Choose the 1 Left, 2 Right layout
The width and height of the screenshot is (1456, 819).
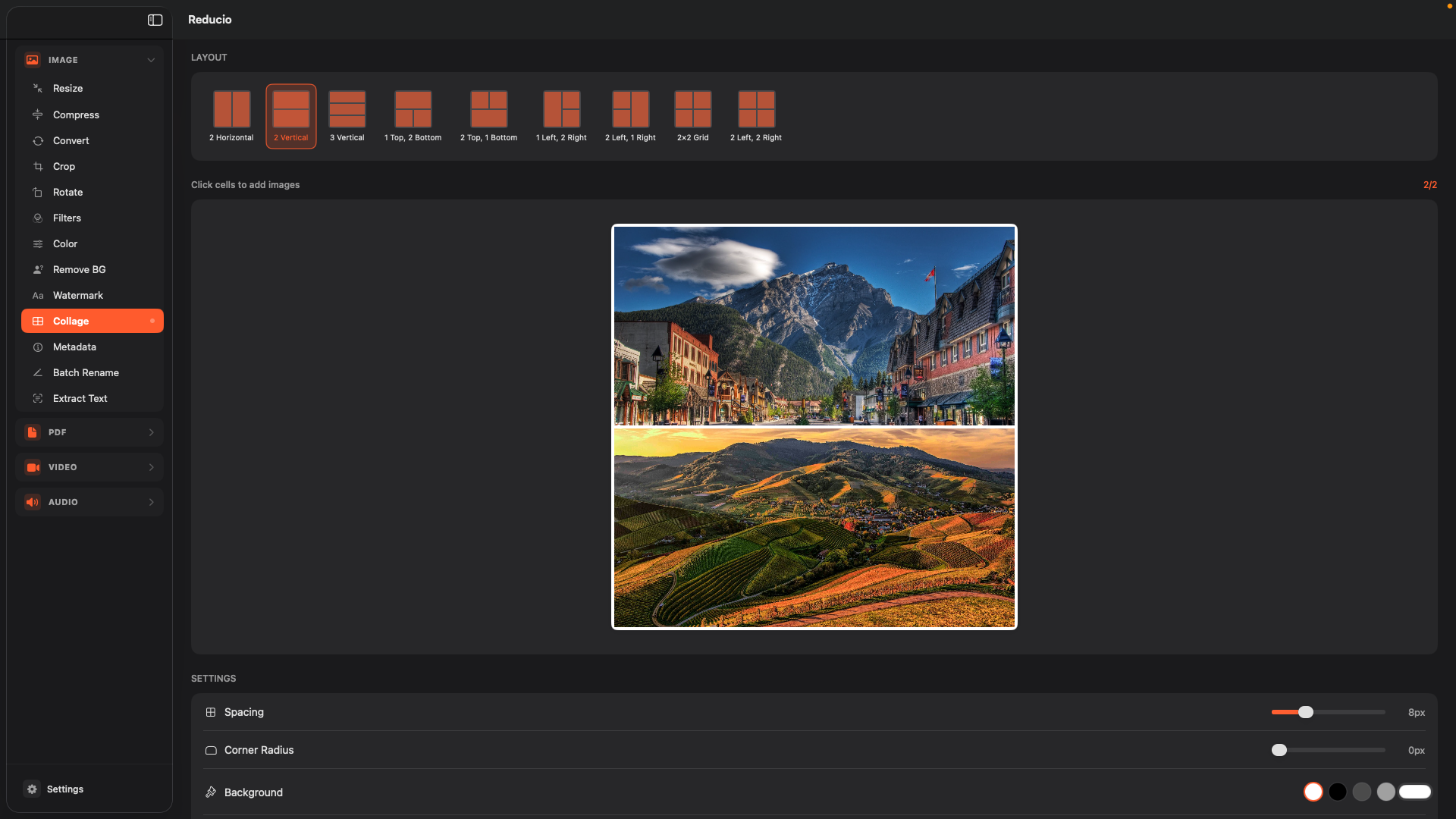click(x=561, y=109)
